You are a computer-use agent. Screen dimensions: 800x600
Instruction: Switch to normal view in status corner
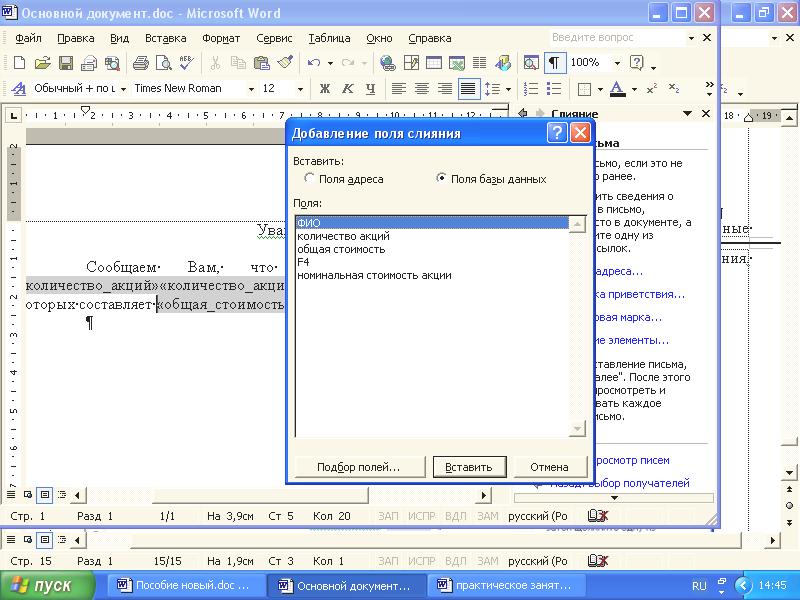(11, 494)
